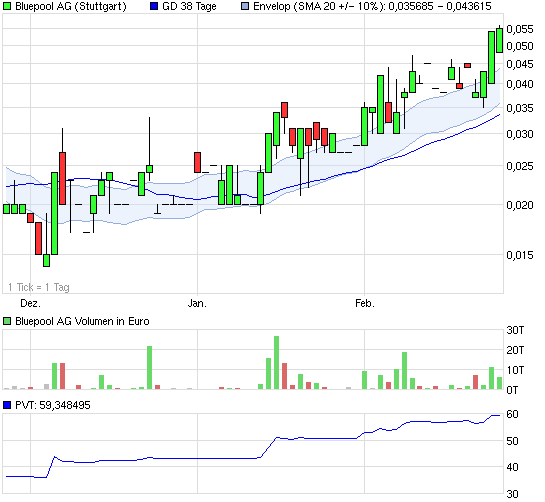Click the Bluepool AG (Stuttgart) legend label
Screen dimensions: 545x502
71,6
